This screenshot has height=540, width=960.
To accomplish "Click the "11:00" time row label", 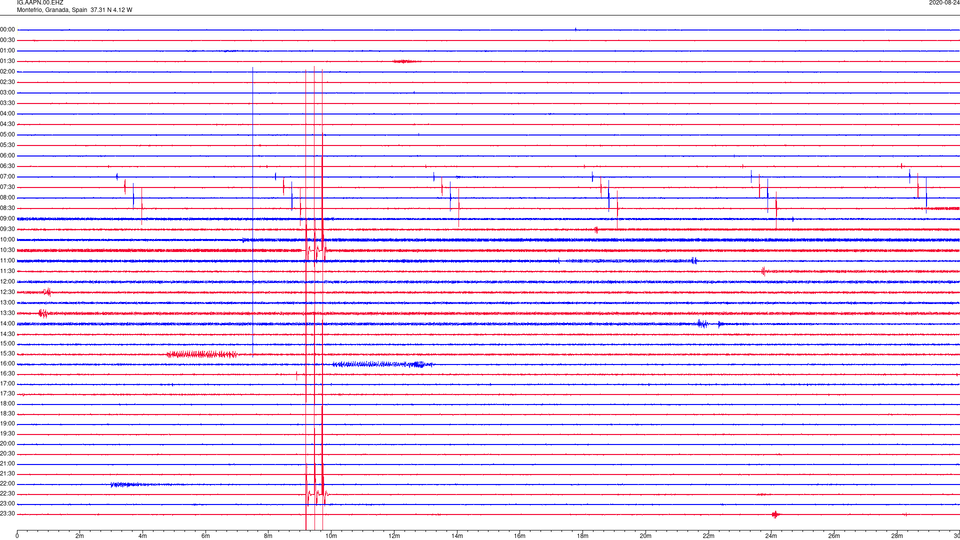I will [8, 261].
